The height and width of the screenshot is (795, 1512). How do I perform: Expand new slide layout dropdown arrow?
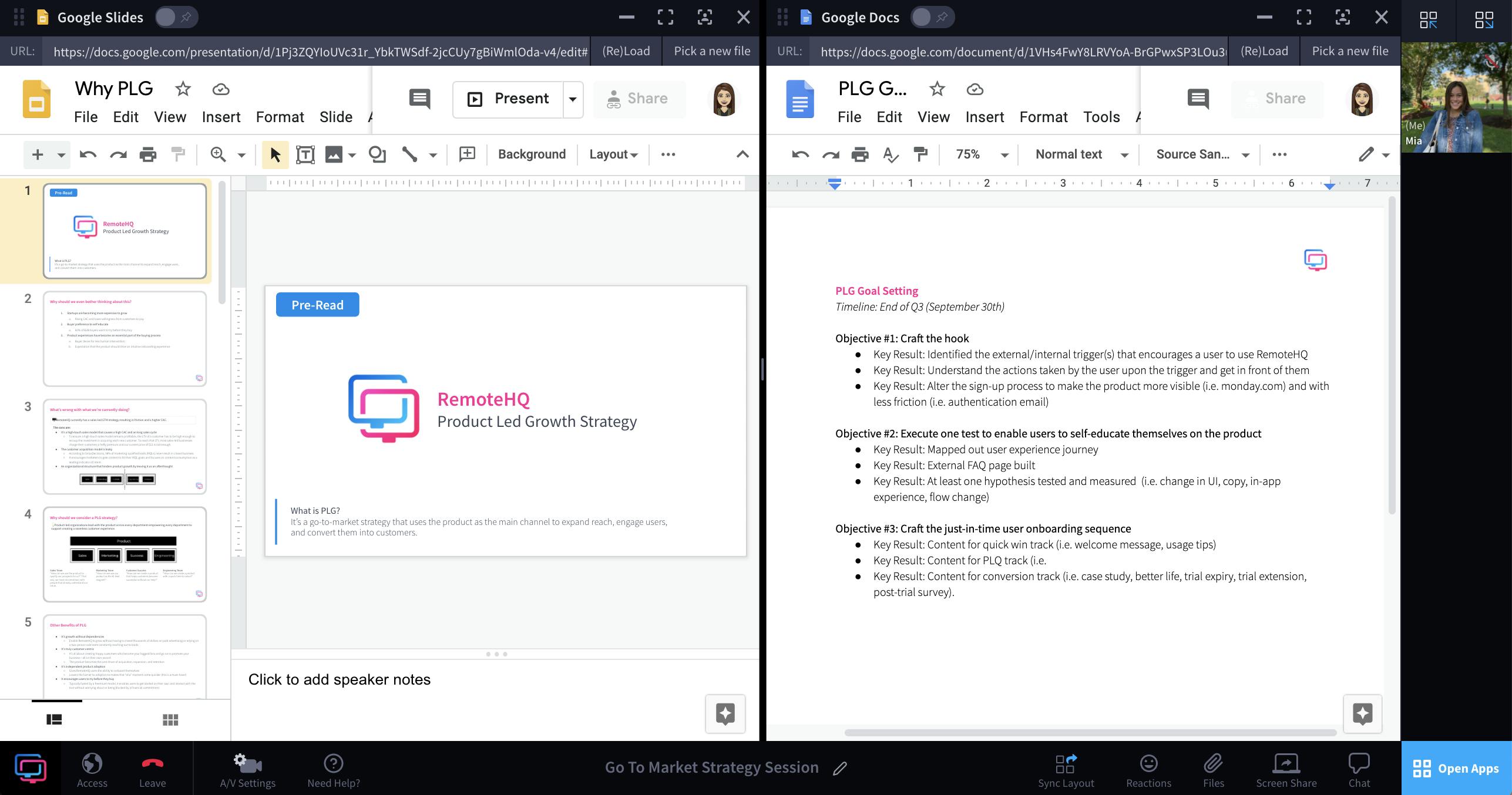61,155
